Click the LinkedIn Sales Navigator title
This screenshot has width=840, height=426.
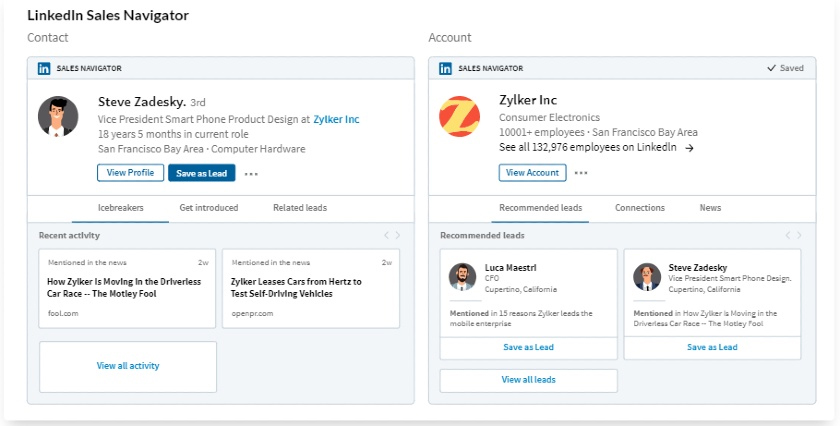point(108,16)
